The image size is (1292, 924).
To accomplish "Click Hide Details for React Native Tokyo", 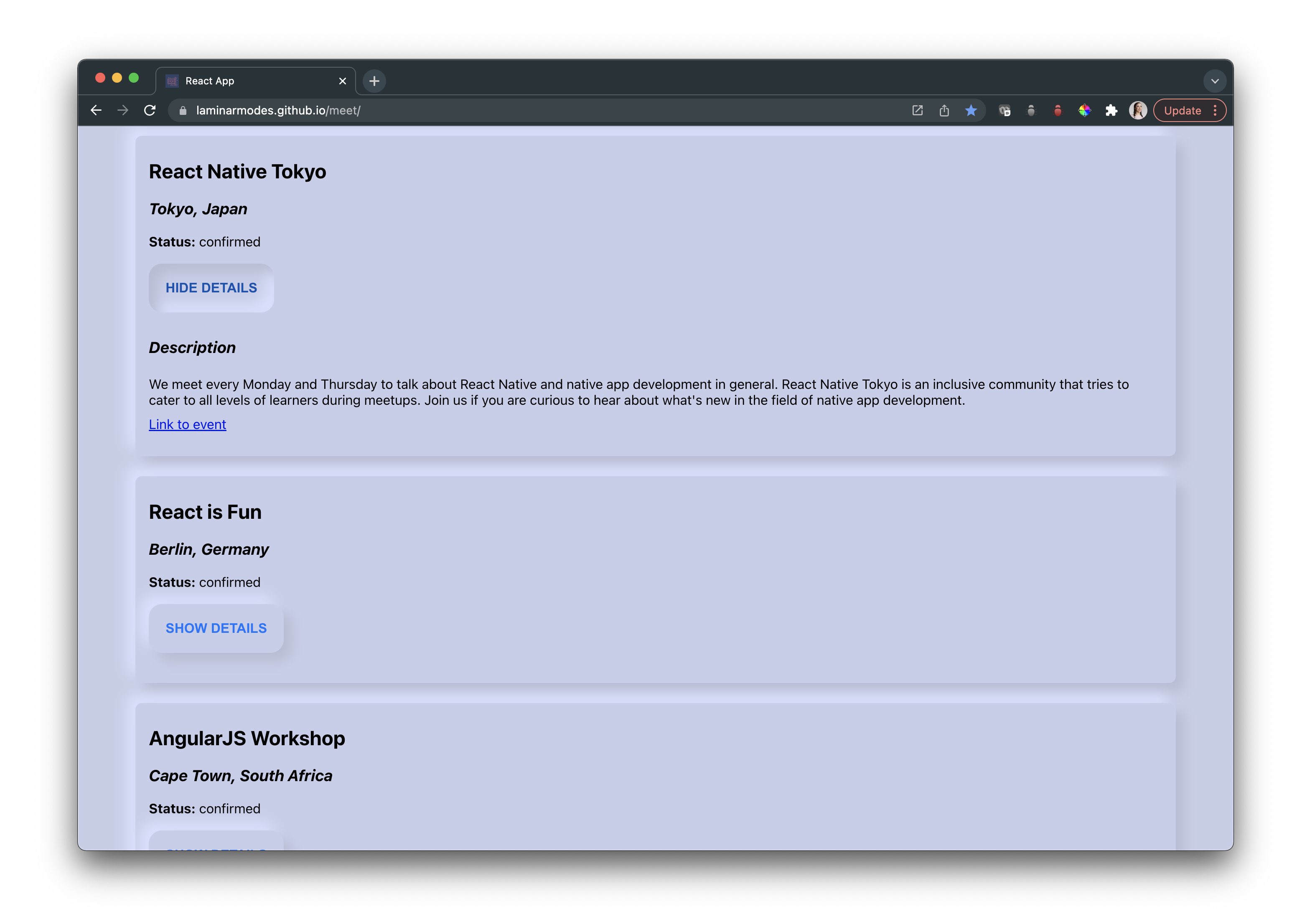I will click(x=211, y=288).
